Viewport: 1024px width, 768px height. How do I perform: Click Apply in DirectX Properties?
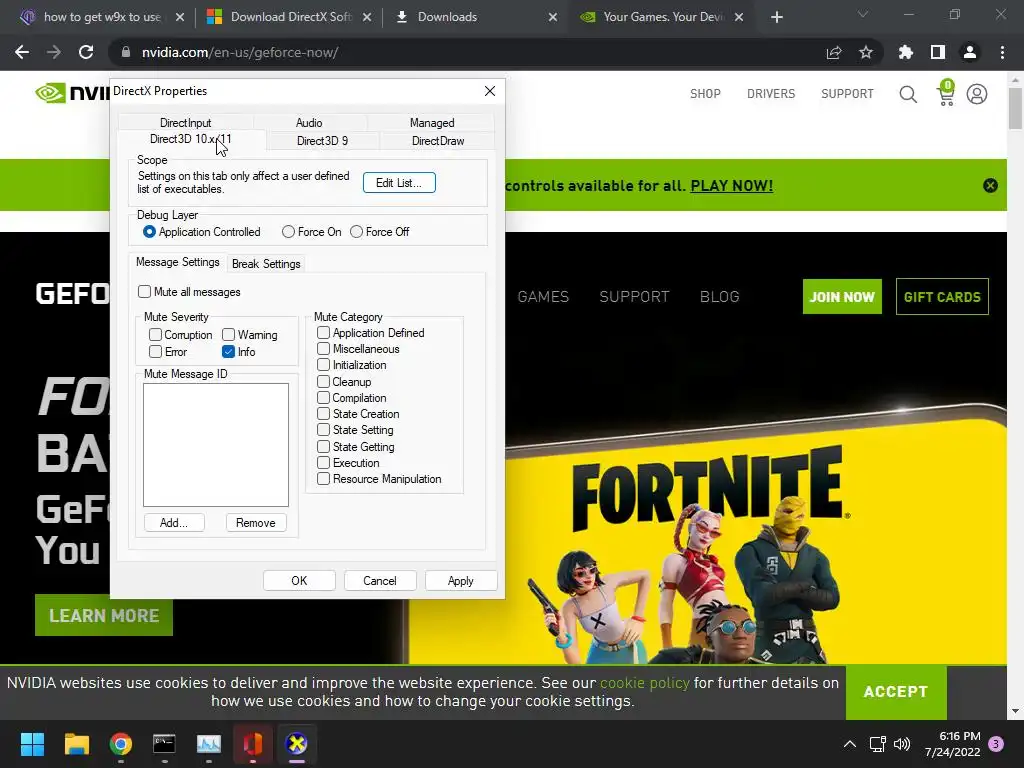pyautogui.click(x=460, y=581)
